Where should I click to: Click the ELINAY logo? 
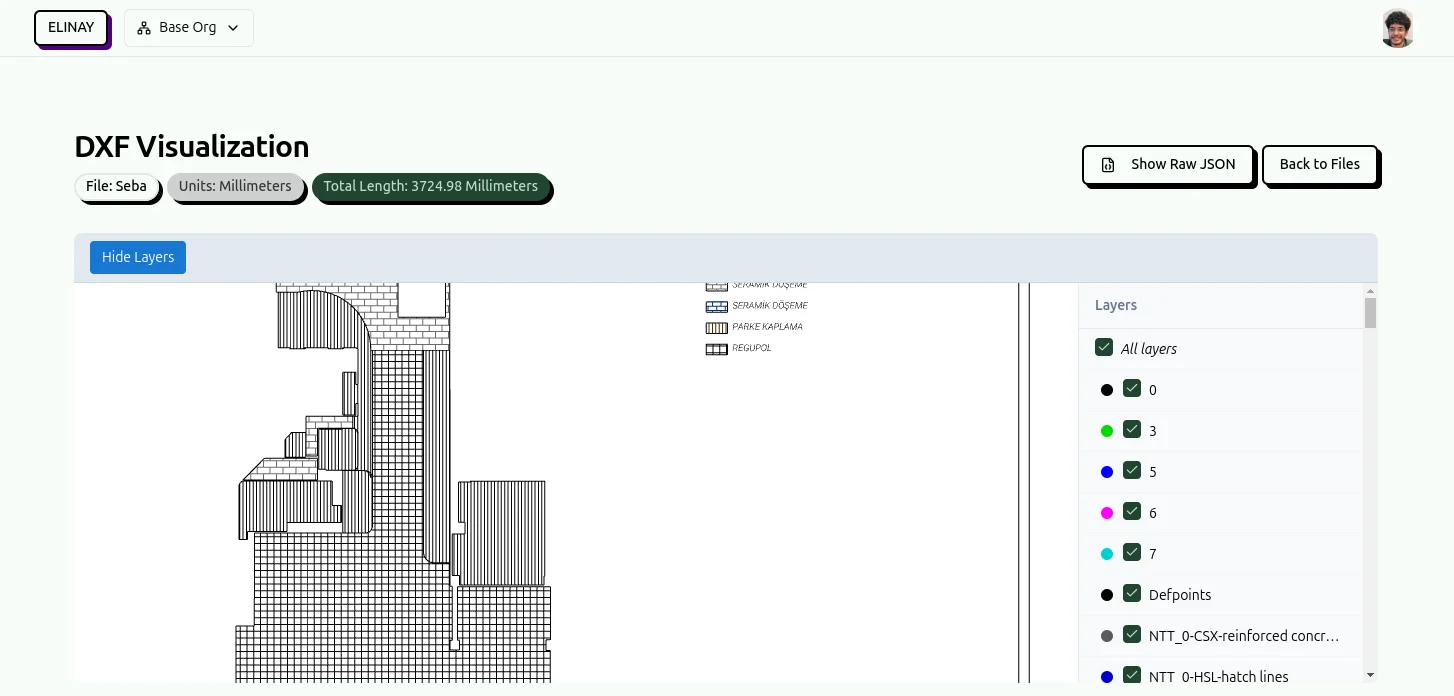point(71,27)
